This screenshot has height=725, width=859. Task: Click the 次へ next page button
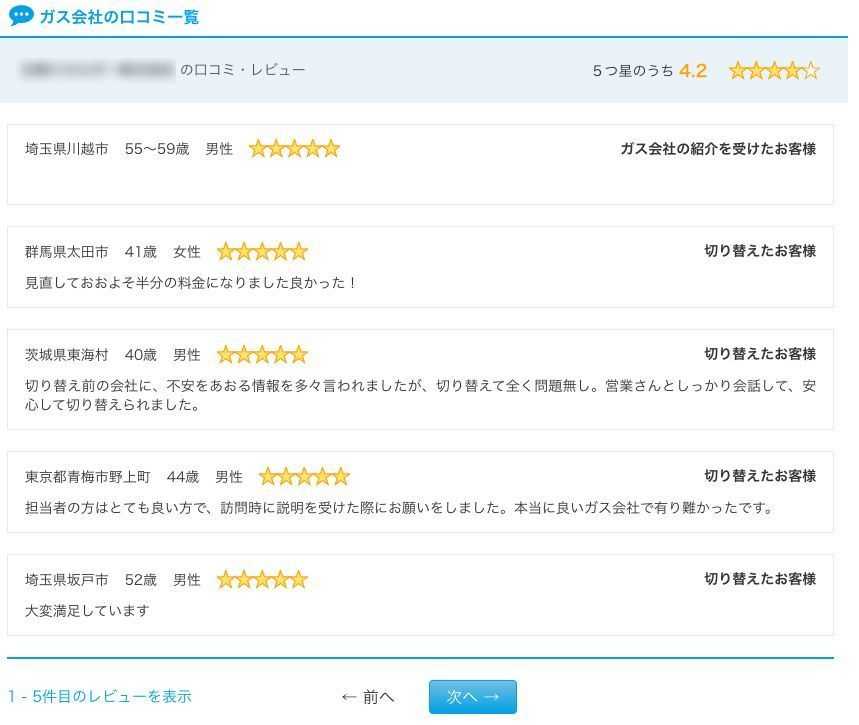pyautogui.click(x=473, y=697)
